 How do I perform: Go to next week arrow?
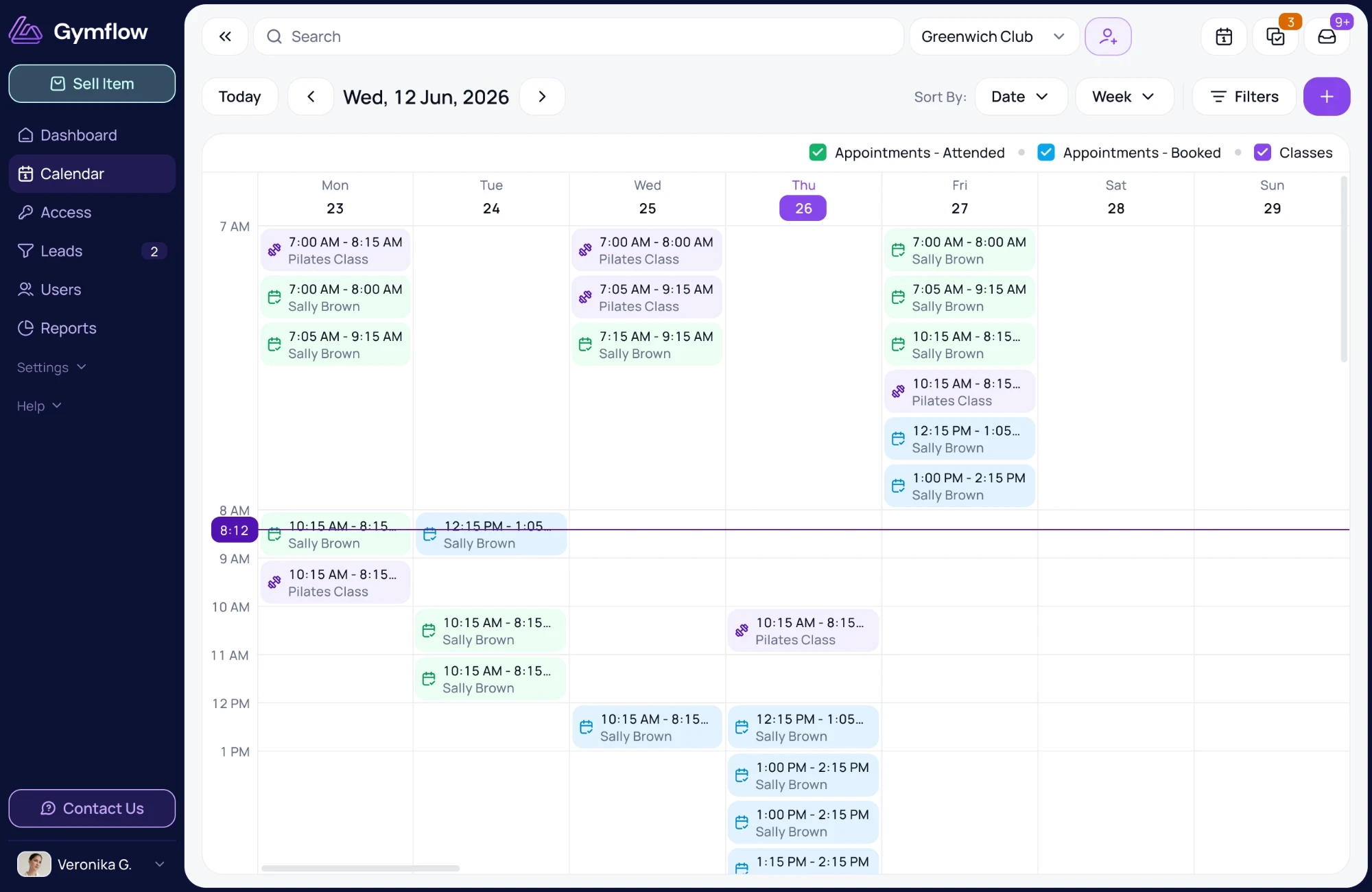(x=542, y=97)
